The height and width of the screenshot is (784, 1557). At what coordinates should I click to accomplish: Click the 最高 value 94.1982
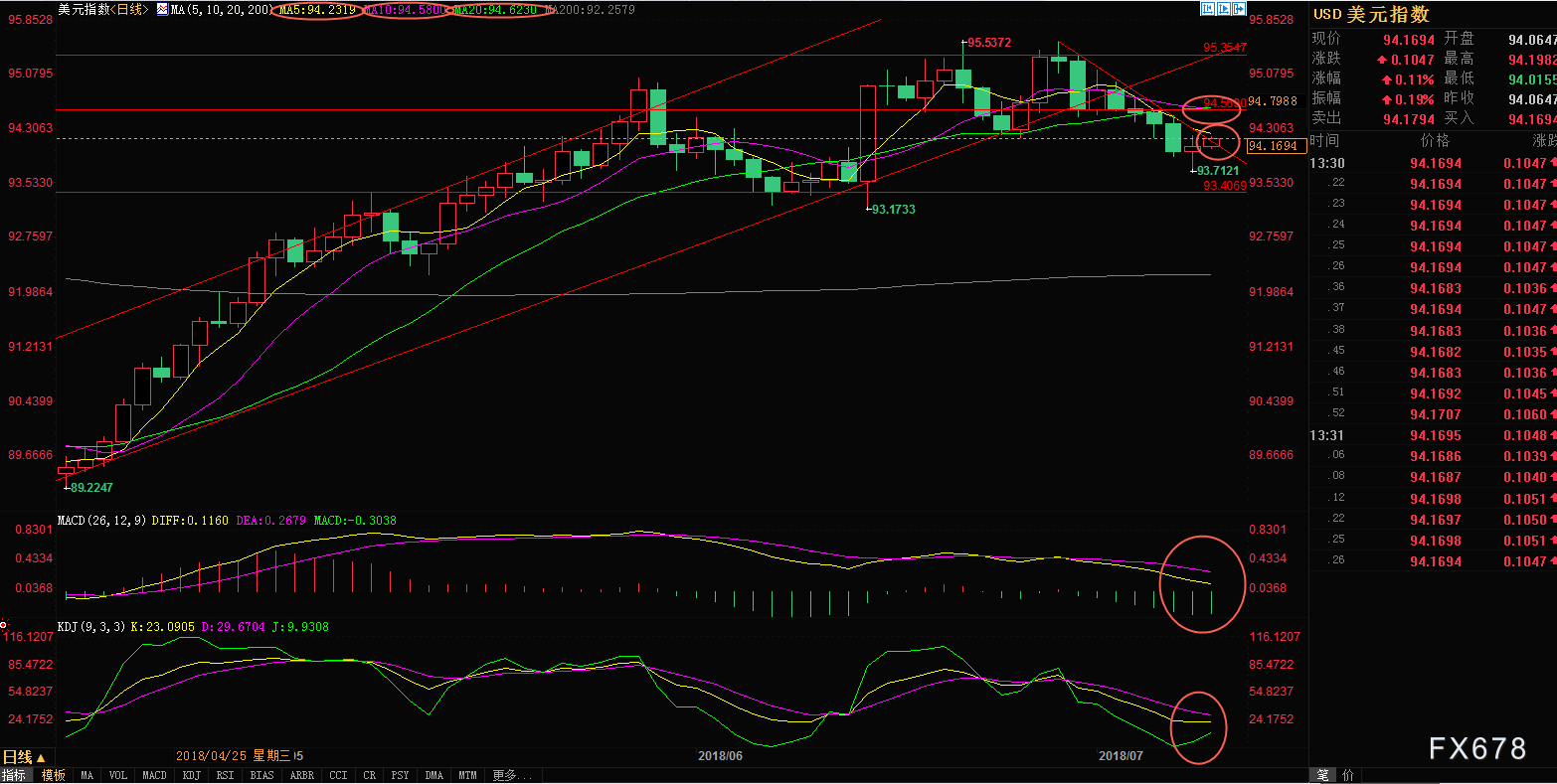[1532, 60]
